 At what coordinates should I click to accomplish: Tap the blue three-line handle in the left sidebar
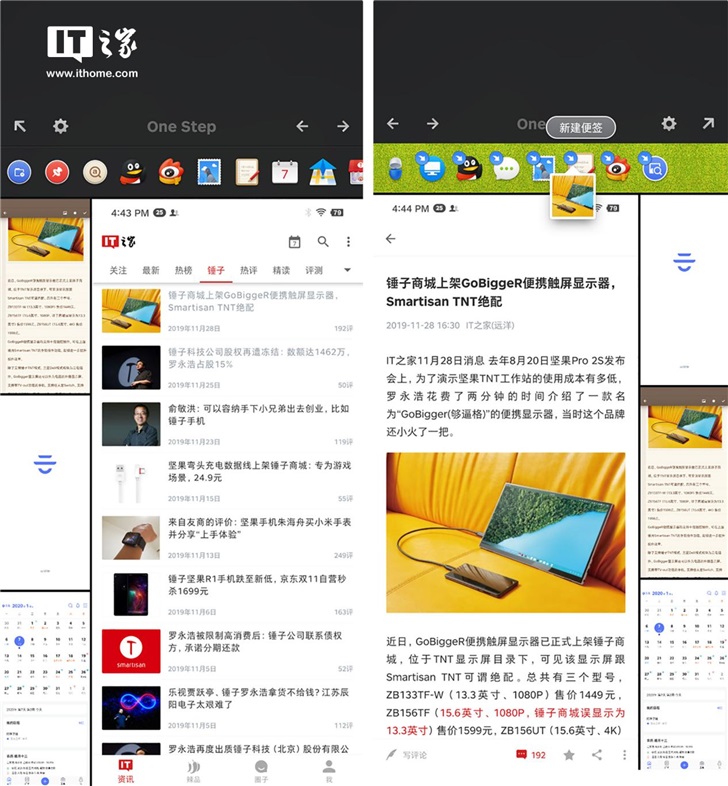pyautogui.click(x=45, y=464)
